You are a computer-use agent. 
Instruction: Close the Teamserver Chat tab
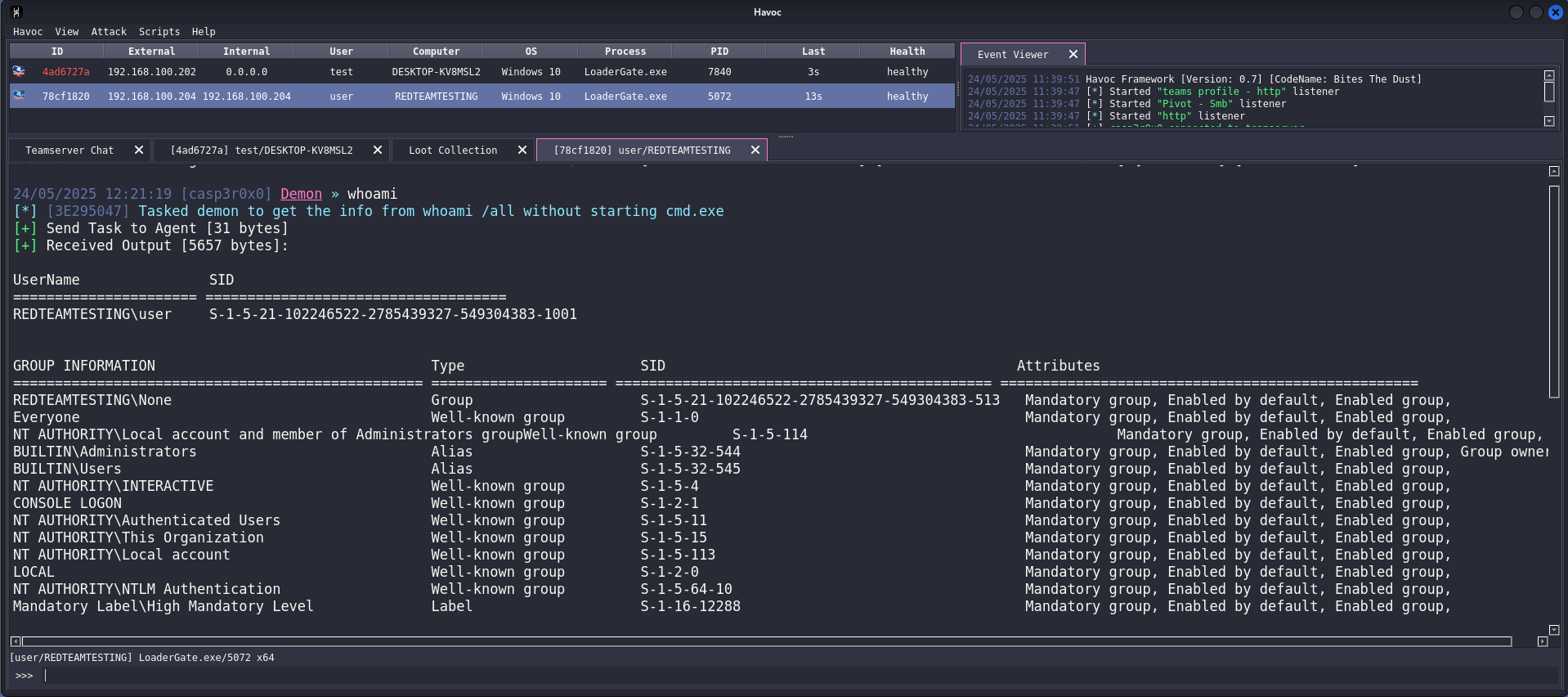tap(139, 151)
